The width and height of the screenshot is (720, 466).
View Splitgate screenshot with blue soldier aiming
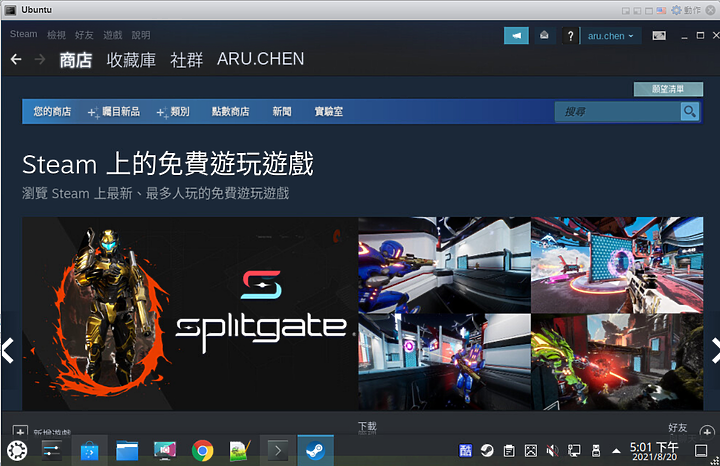(x=444, y=265)
